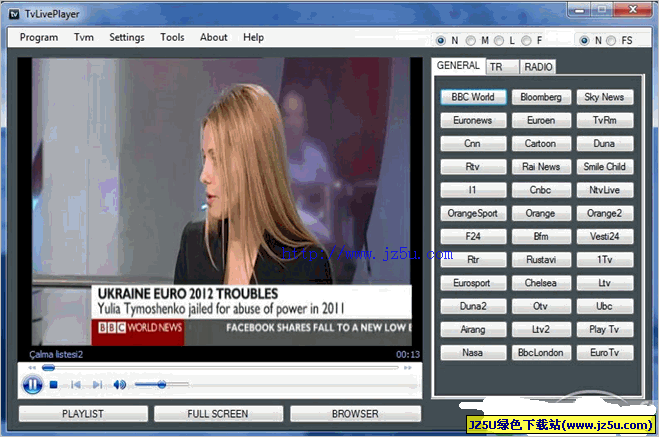This screenshot has width=659, height=437.
Task: Play the Ltv2 channel
Action: (x=541, y=329)
